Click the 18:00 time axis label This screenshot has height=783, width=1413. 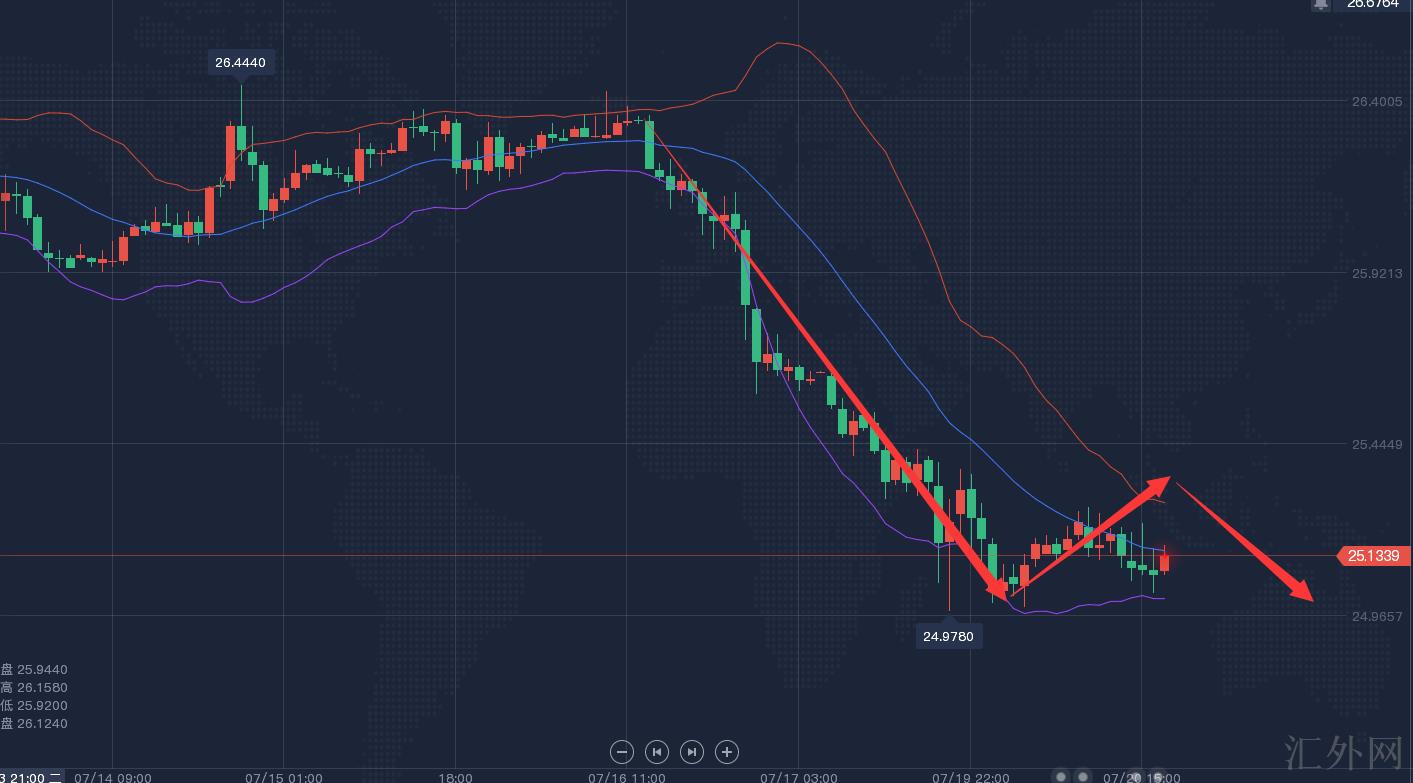[x=455, y=777]
